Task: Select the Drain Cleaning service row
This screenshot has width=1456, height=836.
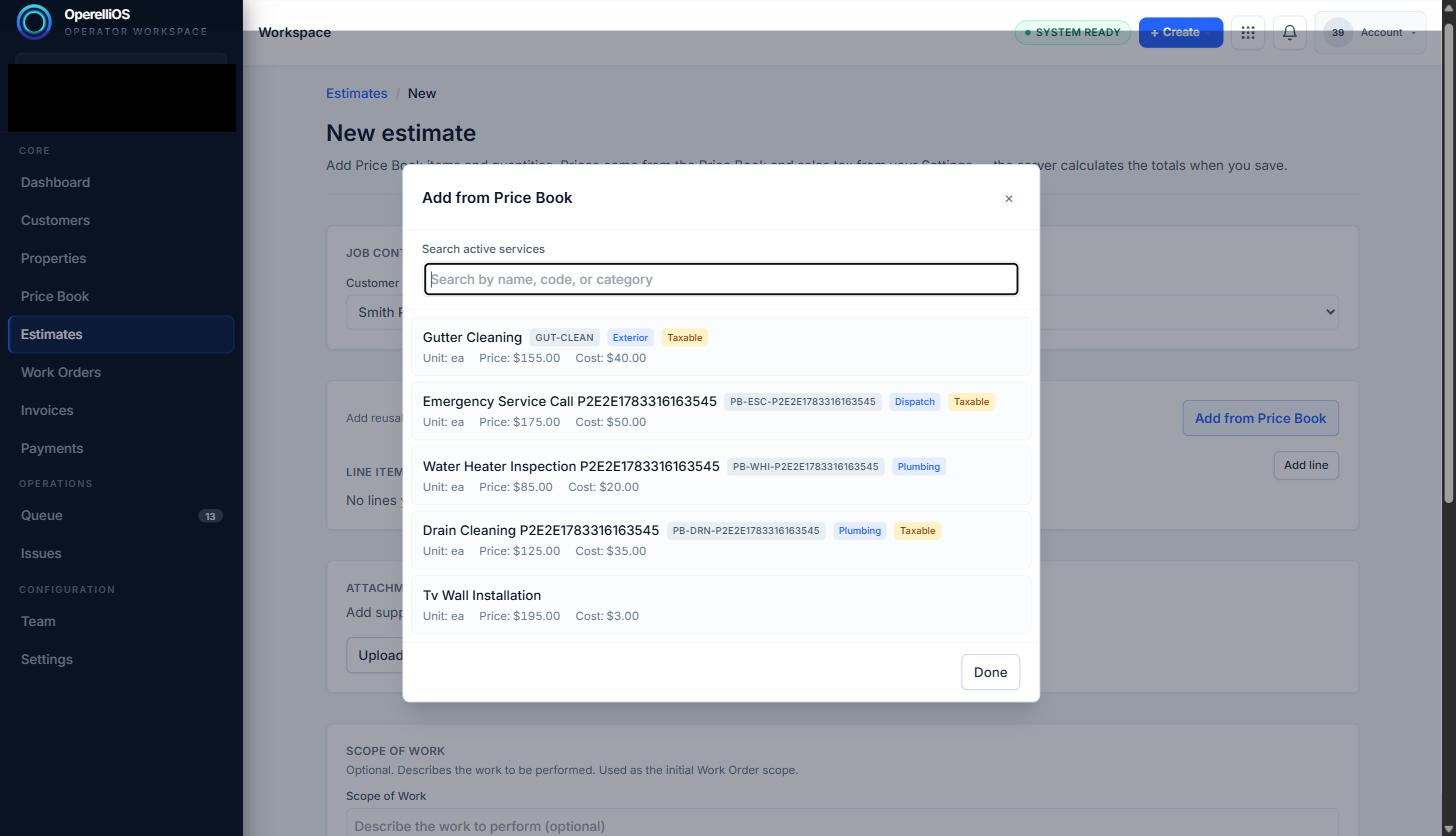Action: [721, 540]
